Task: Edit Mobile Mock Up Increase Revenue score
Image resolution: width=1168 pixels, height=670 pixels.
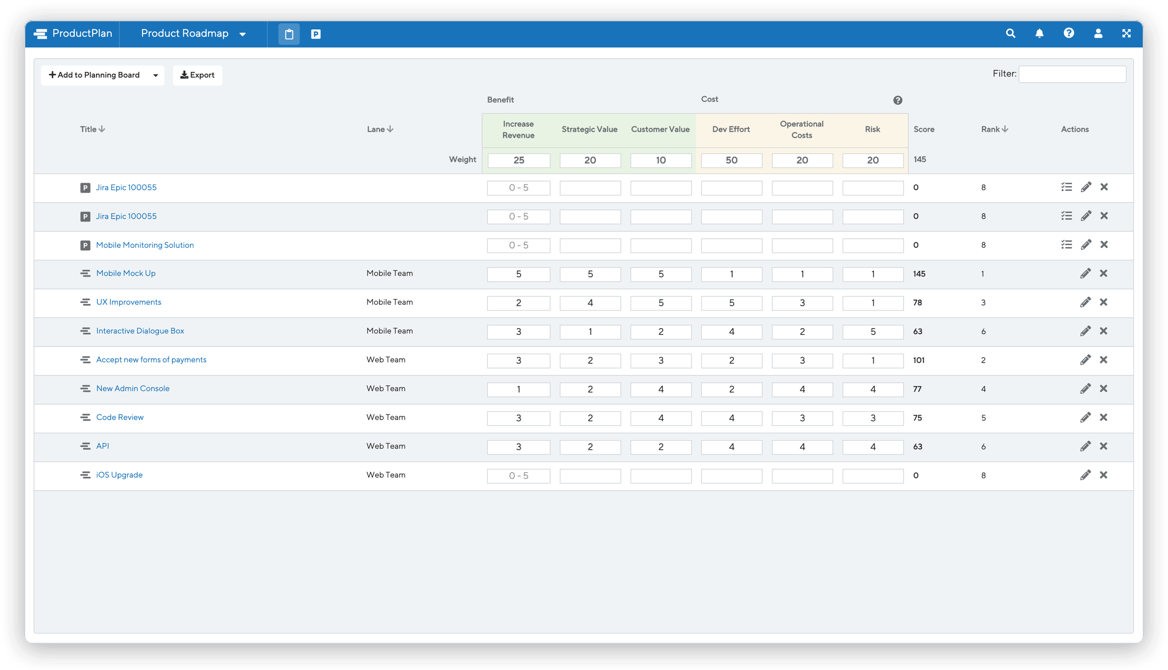Action: [x=518, y=274]
